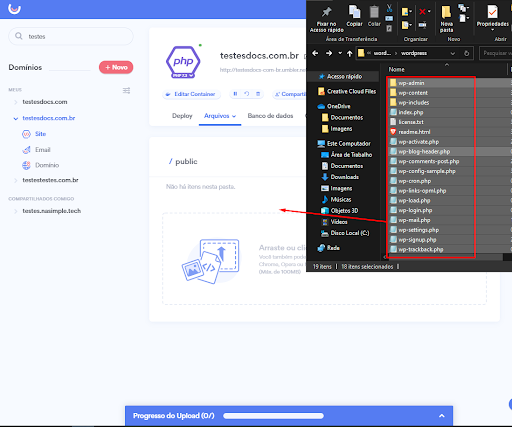Click the domain search field with testes
Screen dimensions: 512x427
click(71, 36)
